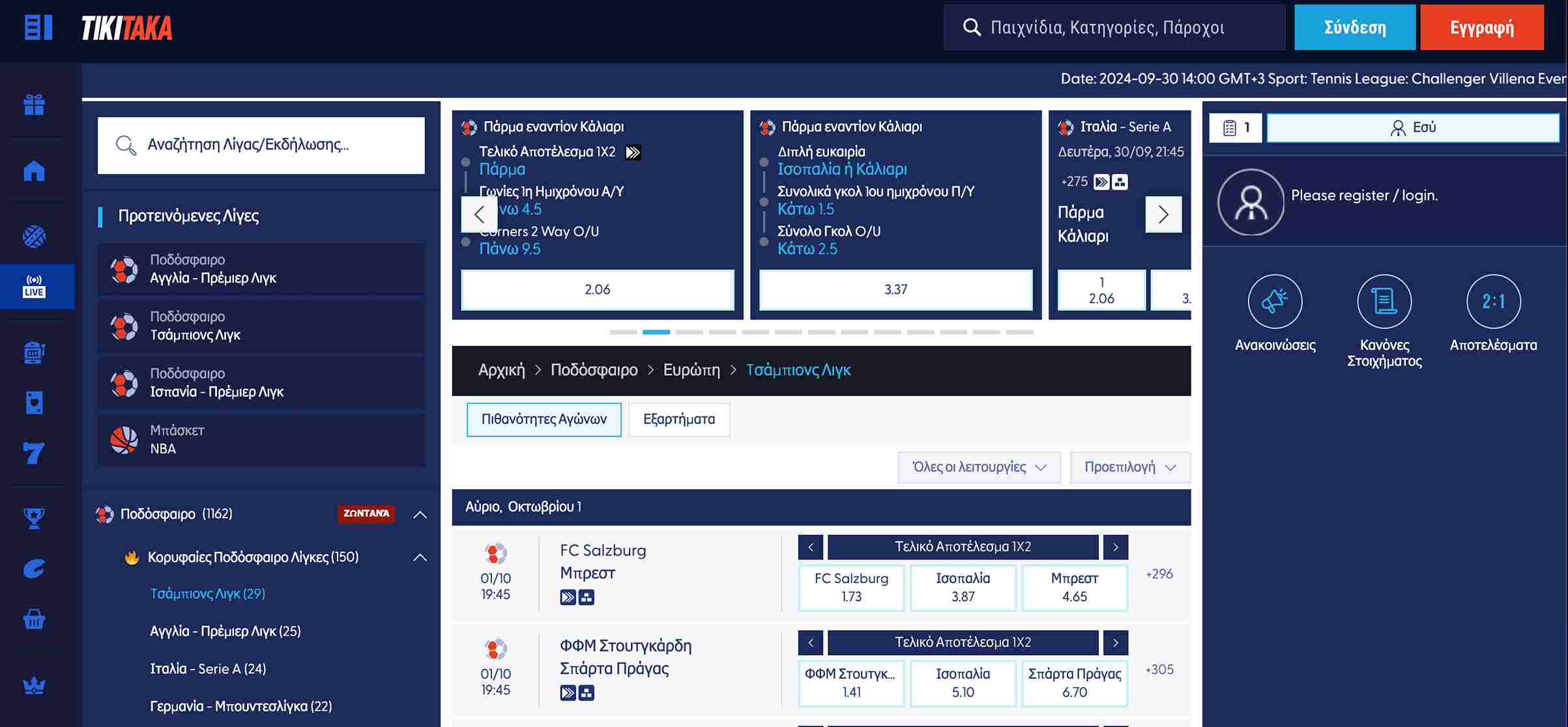
Task: Open the trophy tournaments icon
Action: 34,517
